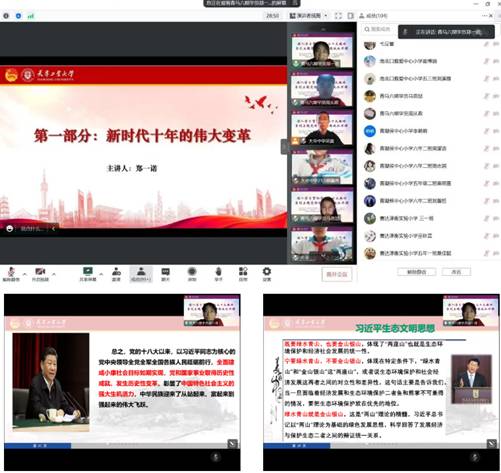This screenshot has width=501, height=473.
Task: Click the search members input field
Action: 379,29
